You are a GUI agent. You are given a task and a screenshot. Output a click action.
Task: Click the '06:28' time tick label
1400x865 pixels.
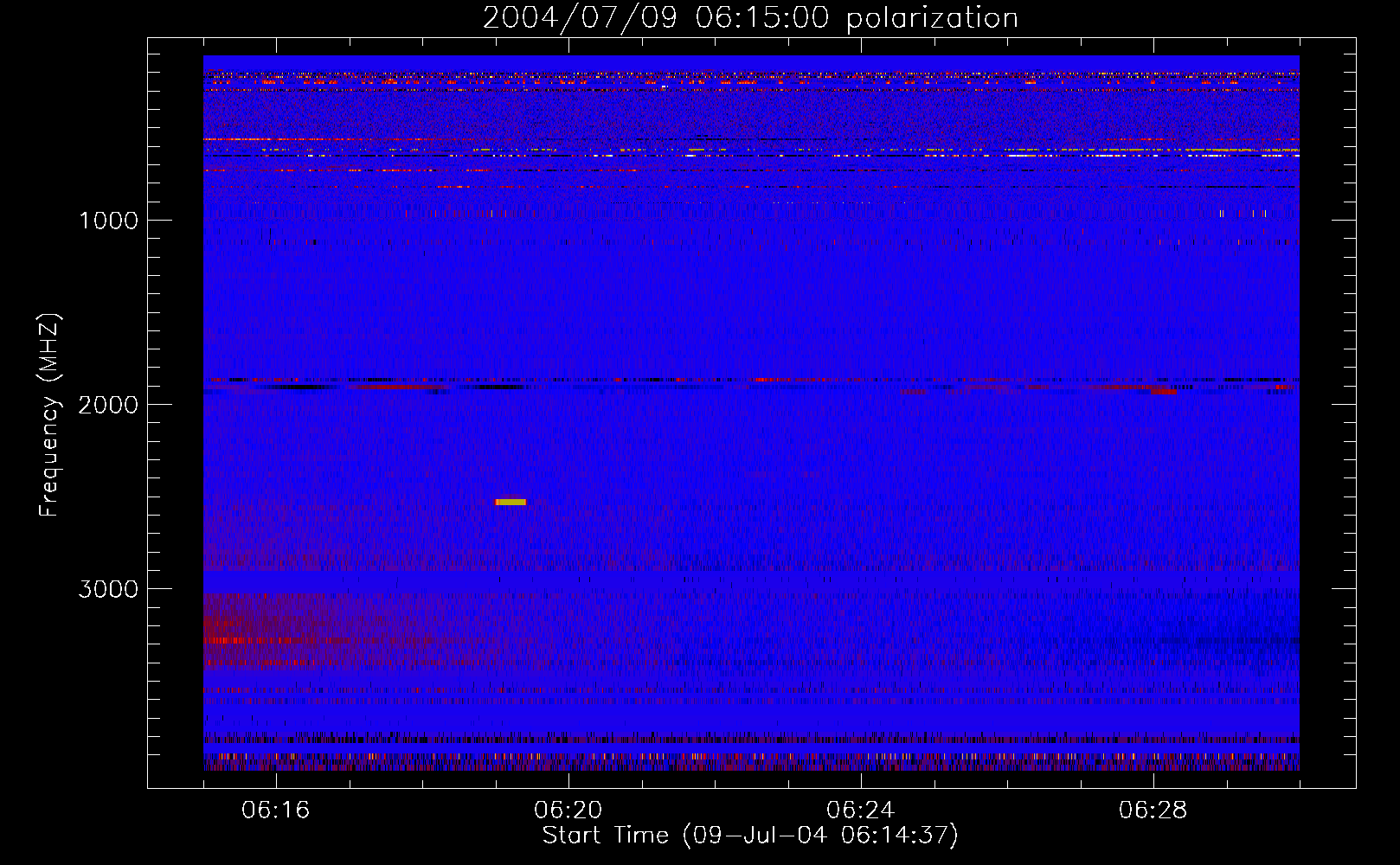point(1153,811)
